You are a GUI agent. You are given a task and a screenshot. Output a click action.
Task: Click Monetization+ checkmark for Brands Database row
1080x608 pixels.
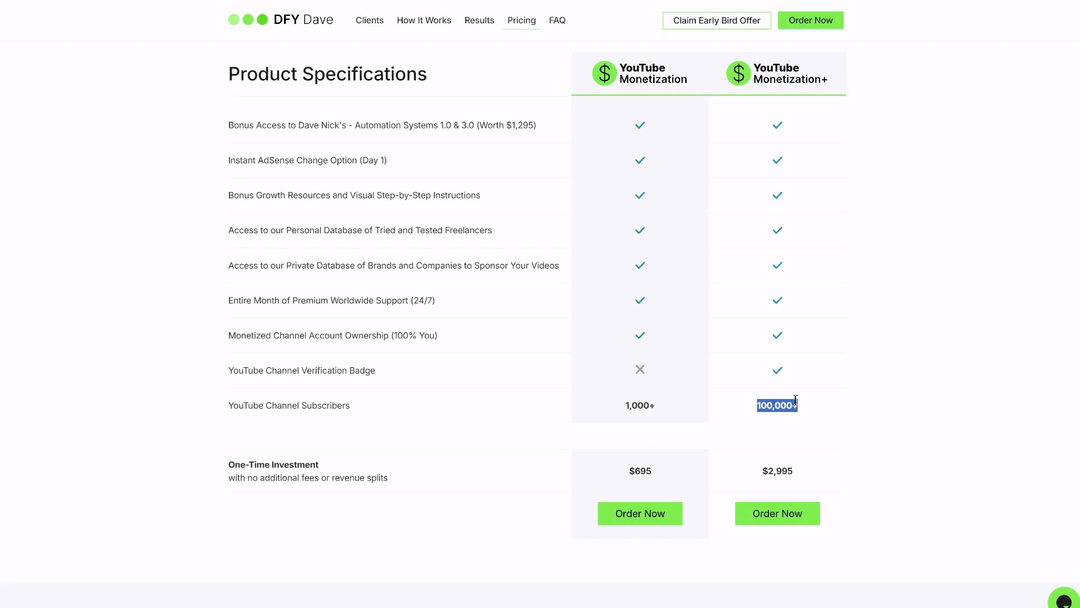[777, 265]
